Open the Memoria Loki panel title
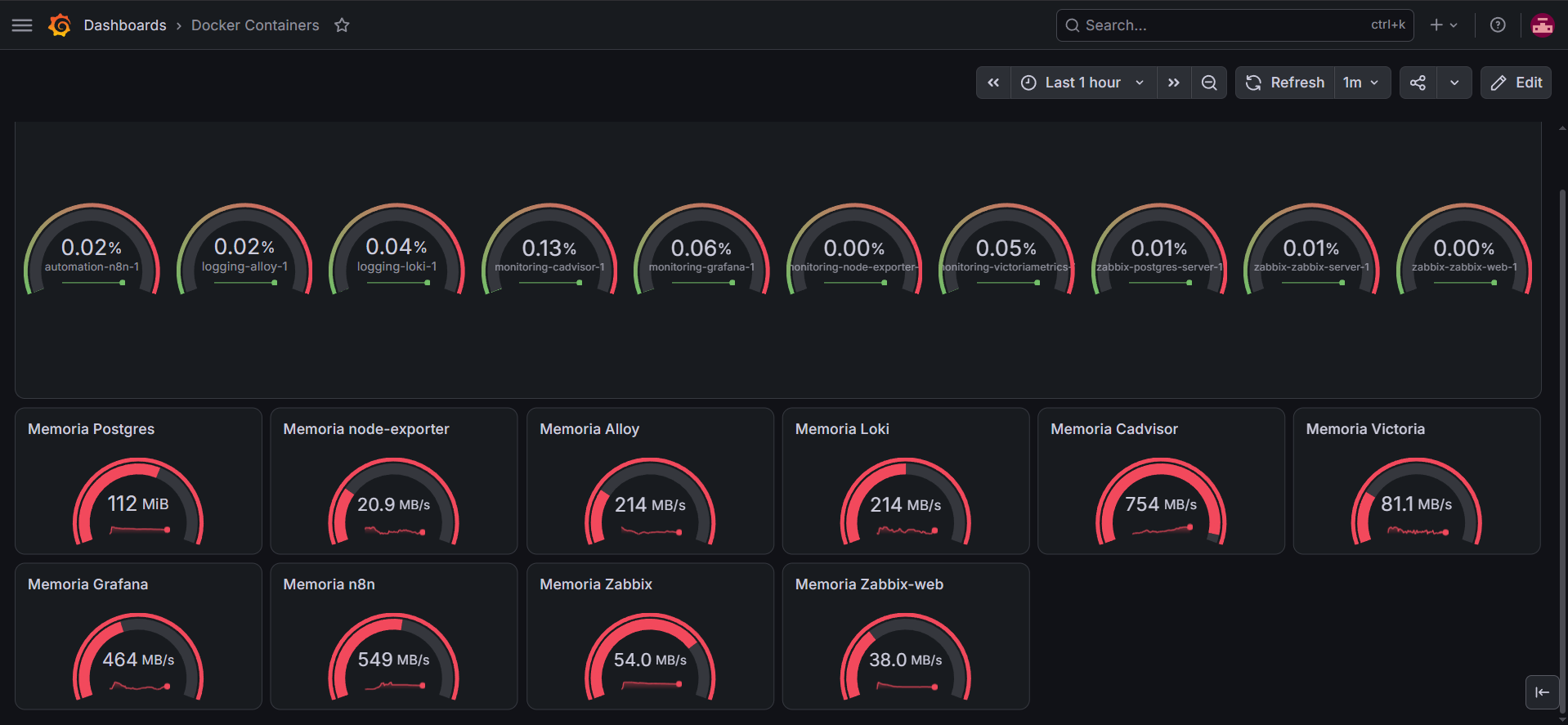 pyautogui.click(x=842, y=429)
